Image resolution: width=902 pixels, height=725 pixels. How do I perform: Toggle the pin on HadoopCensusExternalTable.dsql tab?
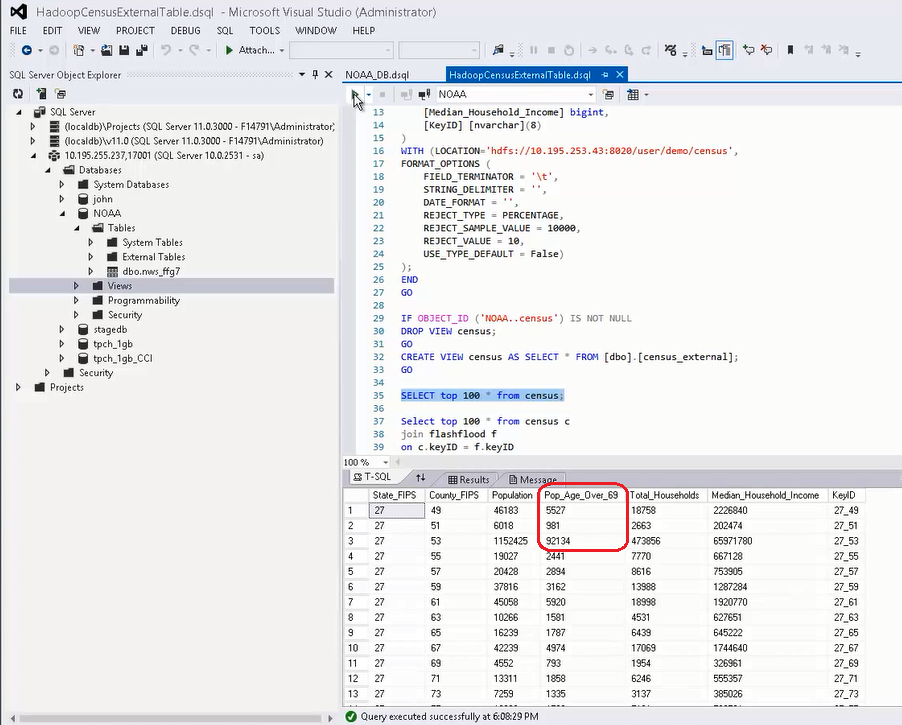tap(605, 75)
